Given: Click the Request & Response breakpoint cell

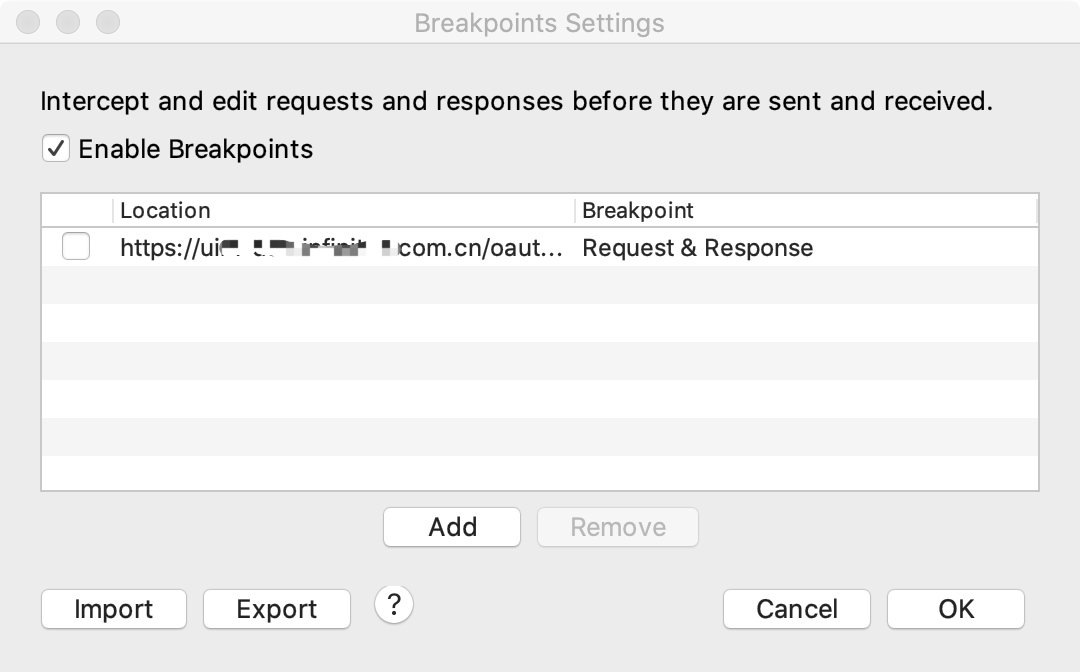Looking at the screenshot, I should click(x=699, y=247).
